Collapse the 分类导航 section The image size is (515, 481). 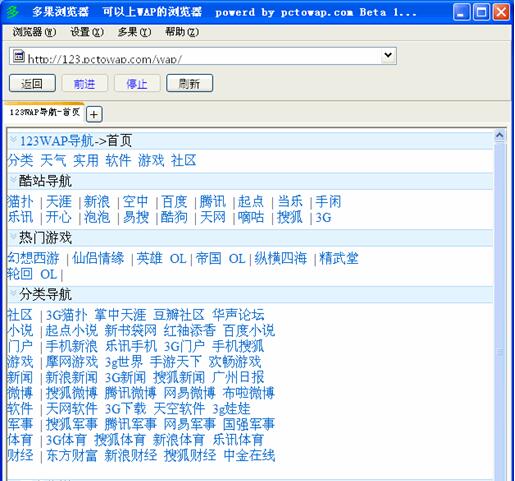click(x=13, y=293)
